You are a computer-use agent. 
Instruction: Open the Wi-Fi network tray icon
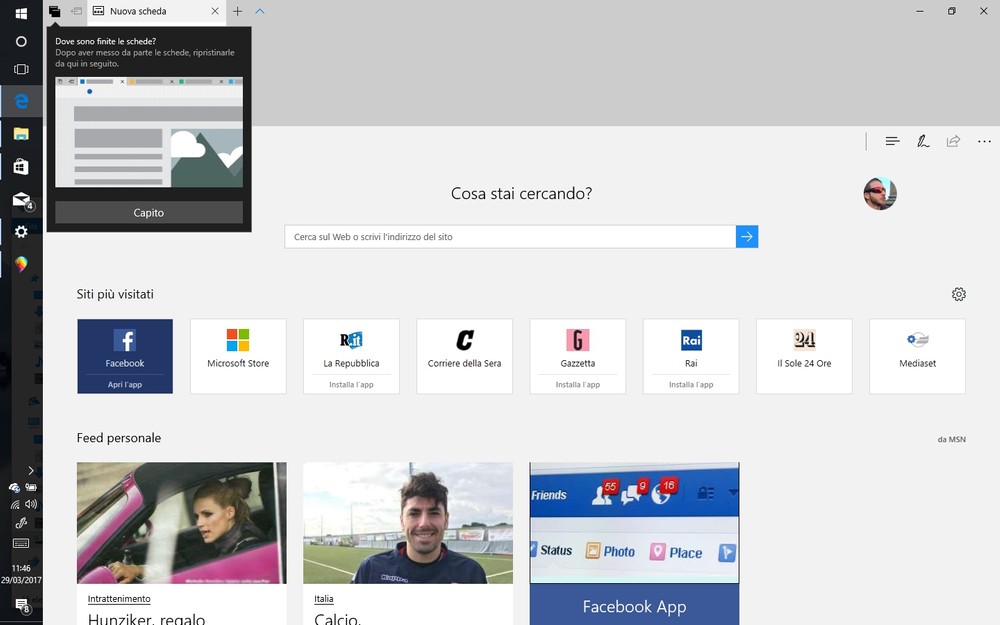(x=15, y=504)
